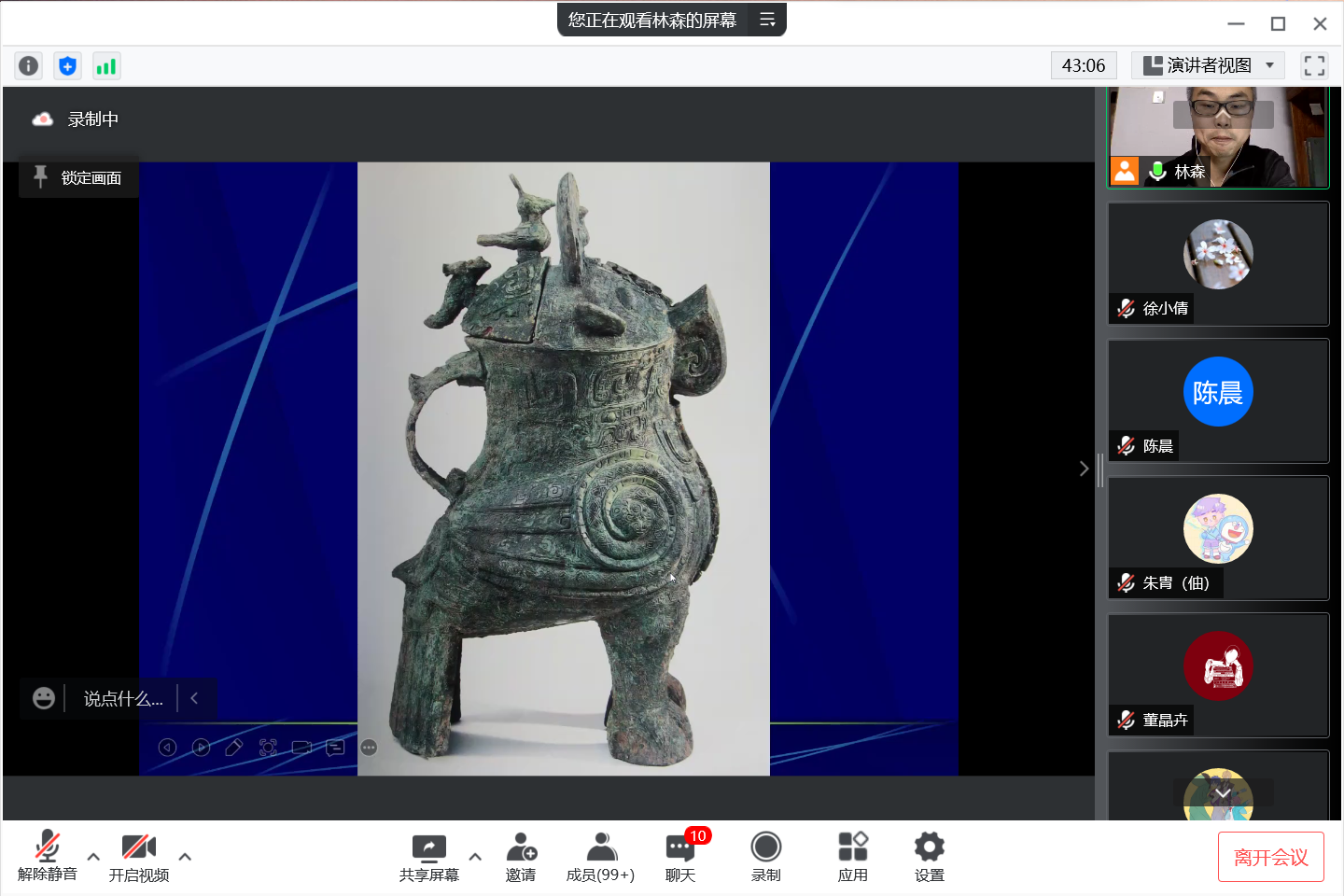
Task: Enter fullscreen mode
Action: [1314, 65]
